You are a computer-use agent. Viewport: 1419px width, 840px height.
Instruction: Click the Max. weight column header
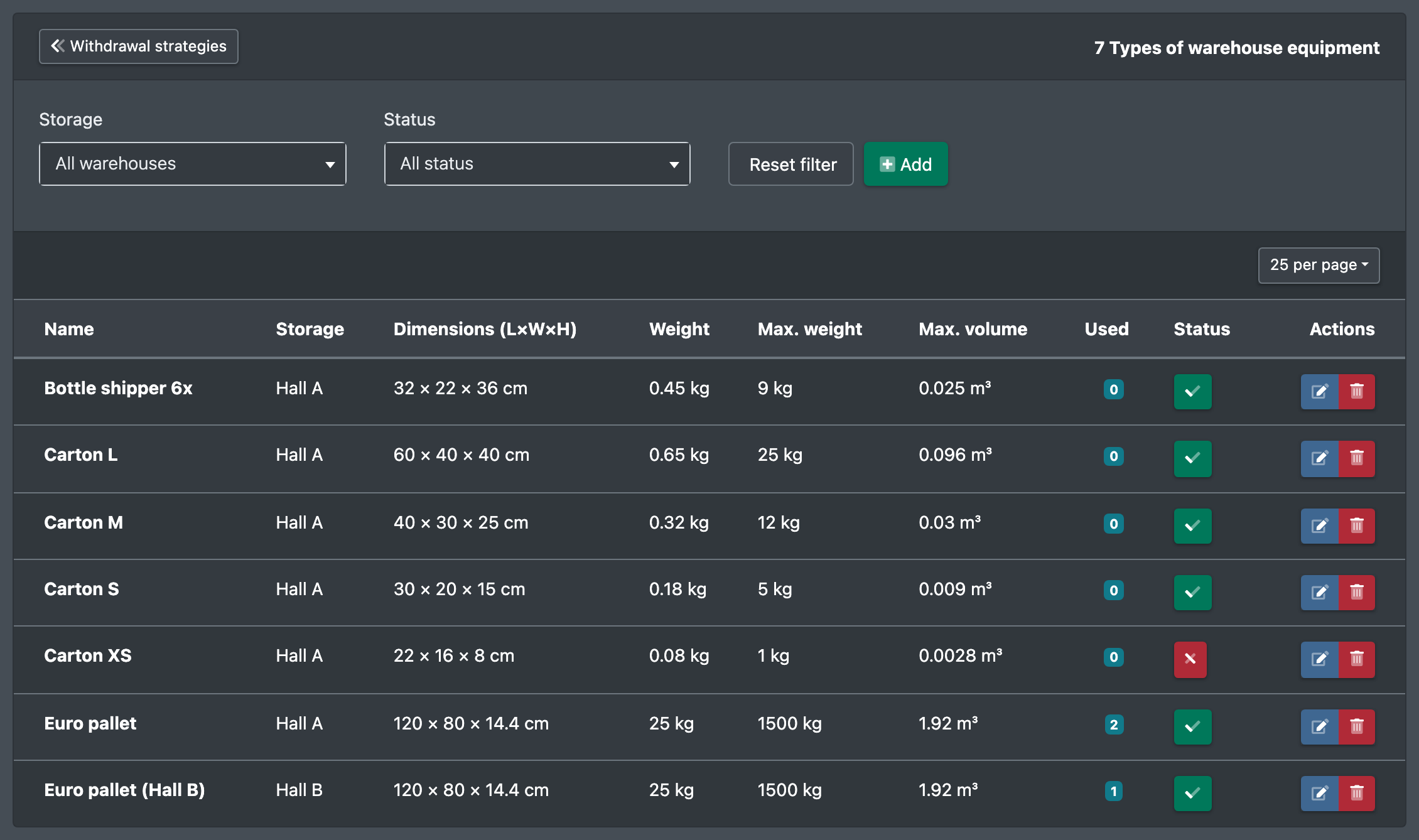[809, 329]
